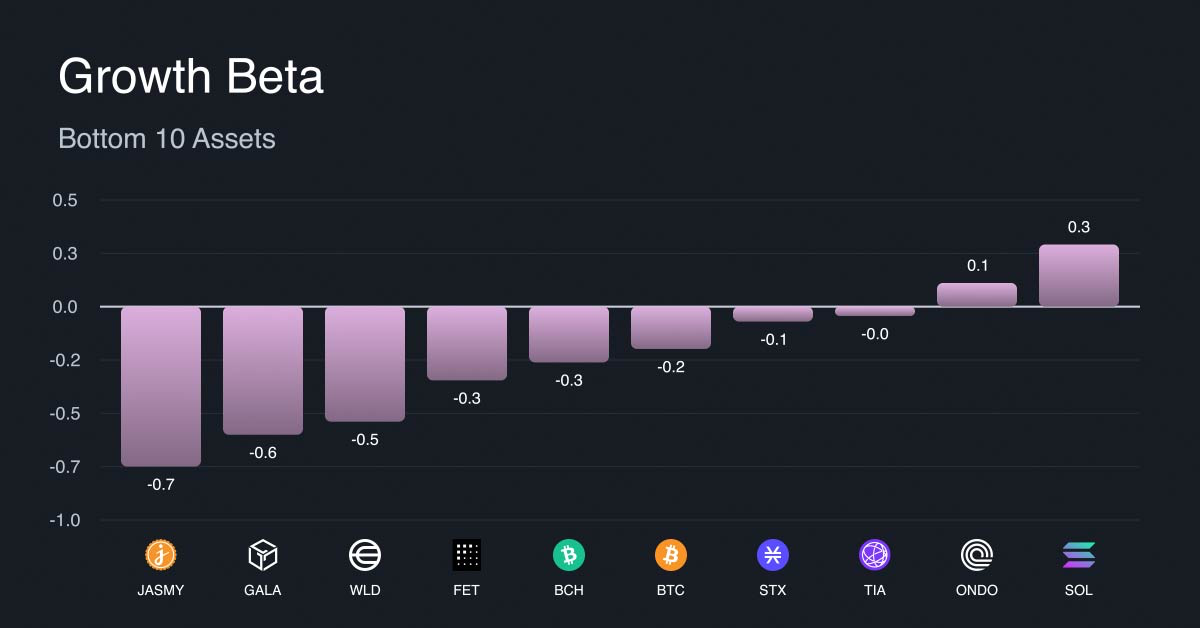Click the ONDO circular icon
This screenshot has width=1200, height=628.
[977, 554]
